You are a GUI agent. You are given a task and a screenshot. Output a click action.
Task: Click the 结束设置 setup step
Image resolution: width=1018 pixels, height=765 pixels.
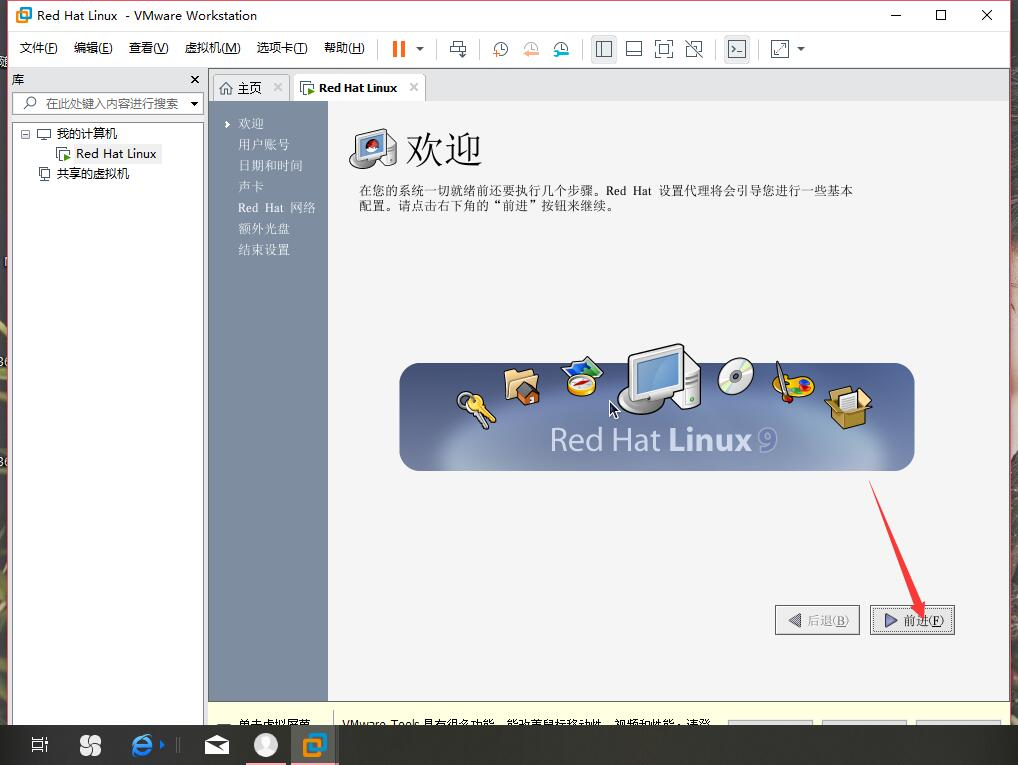(x=264, y=250)
